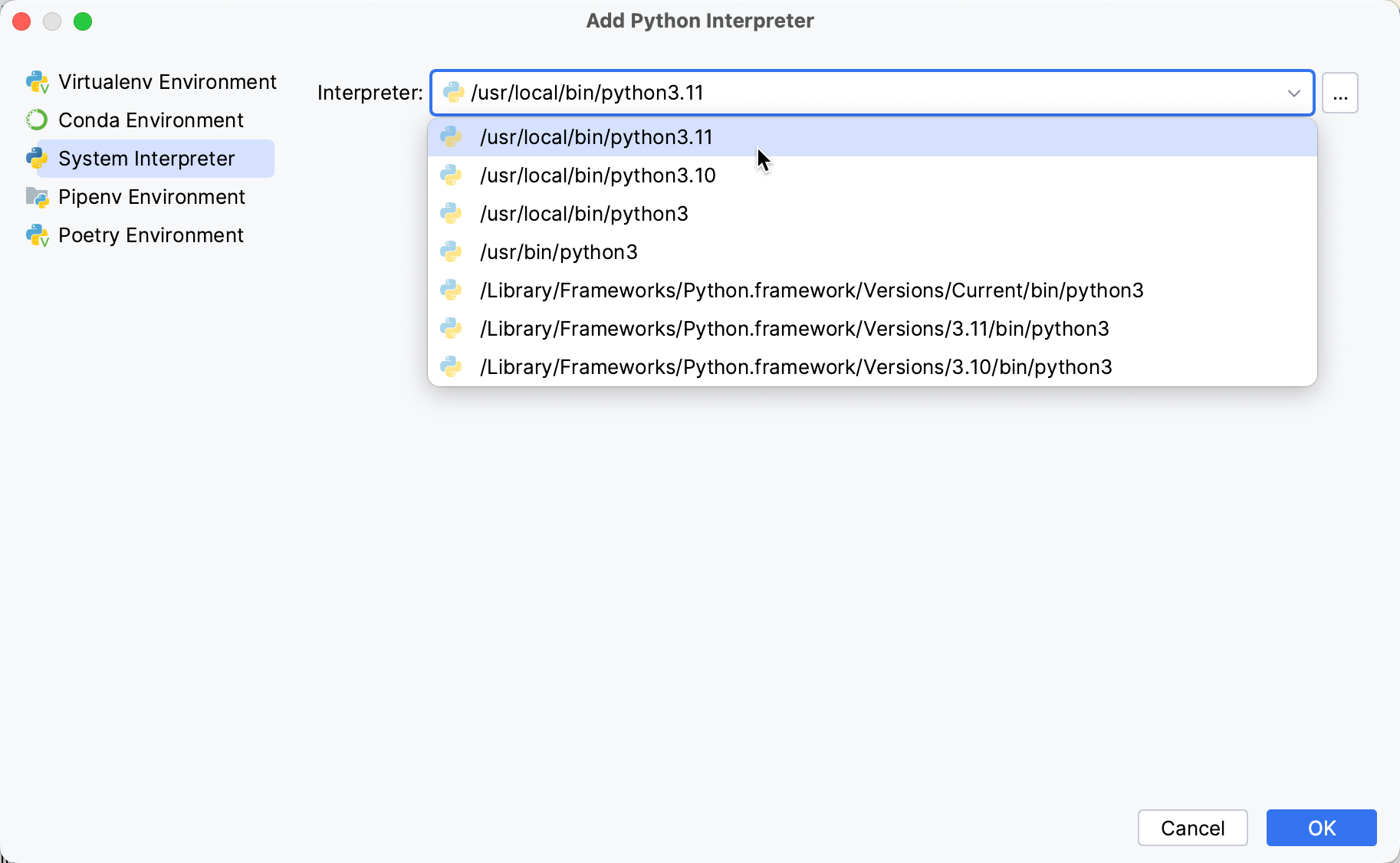Open the file browser with the ellipsis button
Screen dimensions: 1400x863
pos(1339,93)
